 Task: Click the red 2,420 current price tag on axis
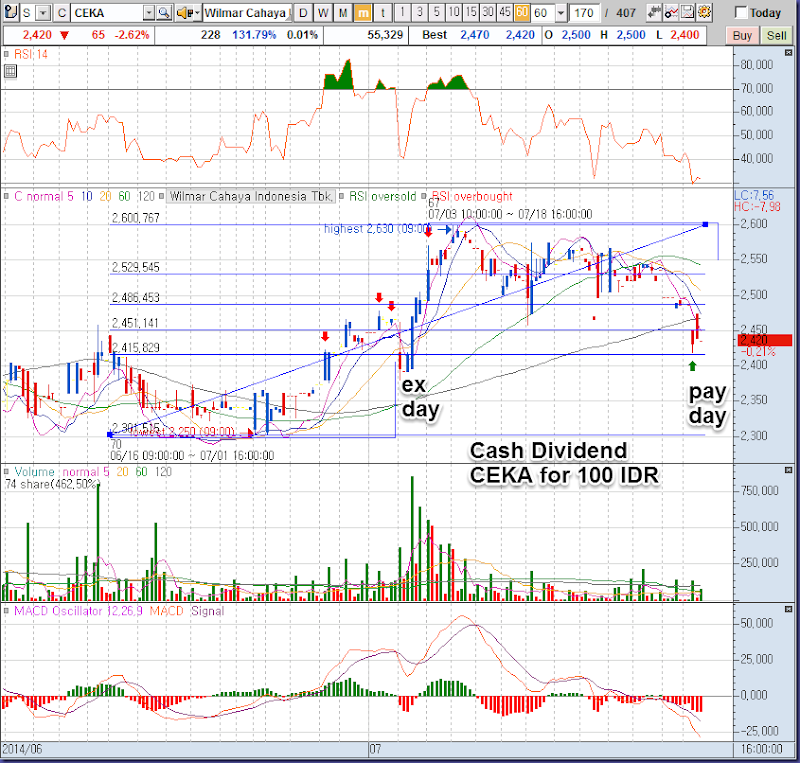765,340
